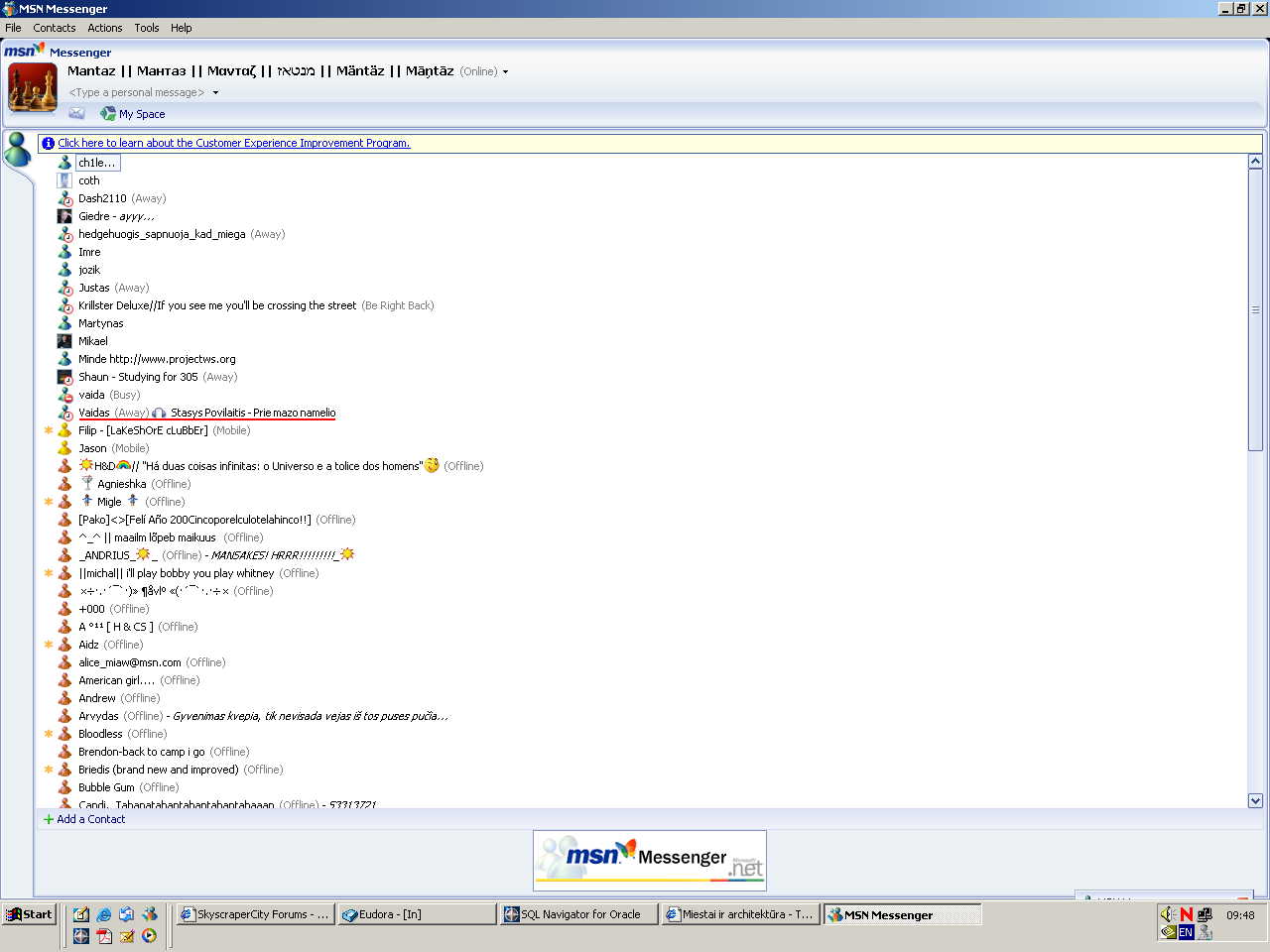1270x952 pixels.
Task: Open the Tools menu
Action: click(x=146, y=28)
